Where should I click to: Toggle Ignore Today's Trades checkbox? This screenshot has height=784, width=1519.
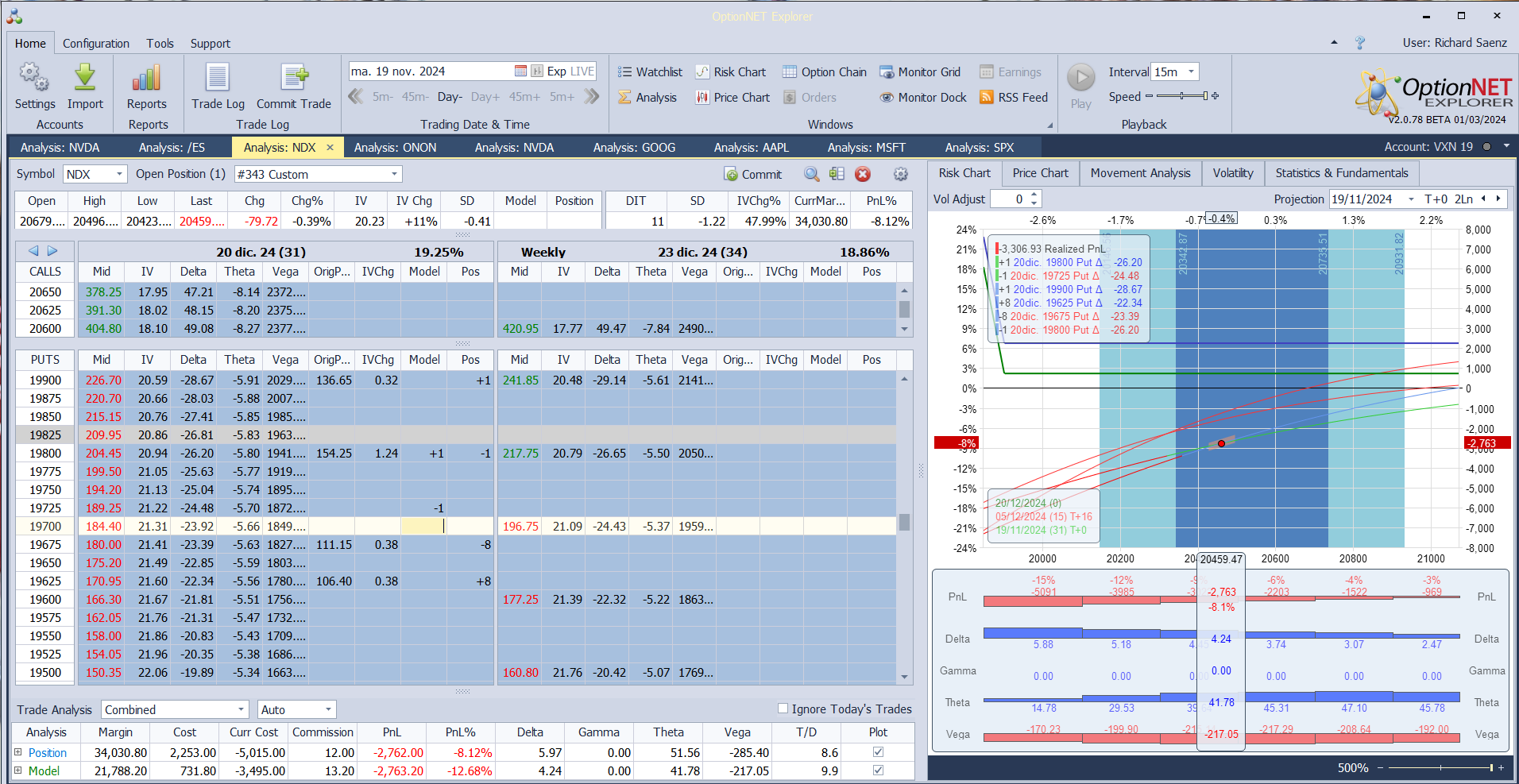pos(783,709)
